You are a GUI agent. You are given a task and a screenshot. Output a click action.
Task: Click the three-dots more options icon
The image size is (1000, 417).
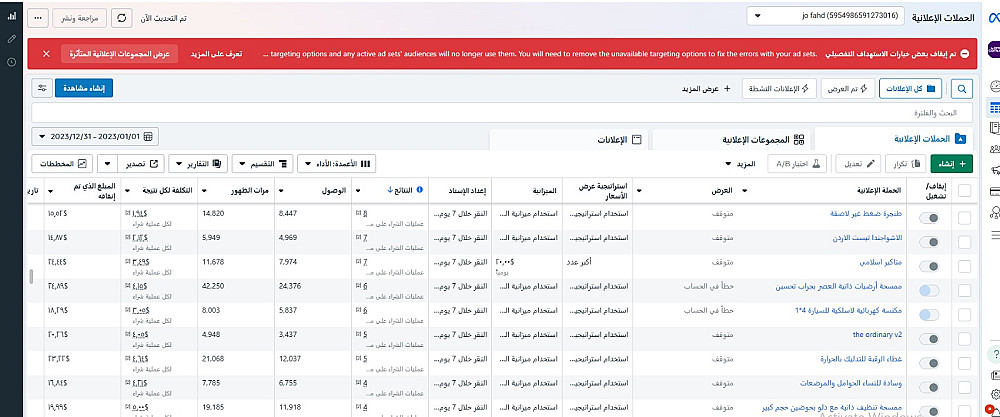pos(36,19)
